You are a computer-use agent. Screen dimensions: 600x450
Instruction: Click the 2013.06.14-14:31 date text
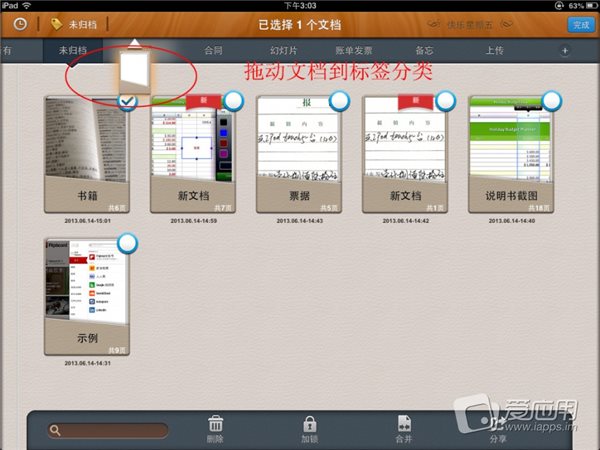click(x=88, y=363)
